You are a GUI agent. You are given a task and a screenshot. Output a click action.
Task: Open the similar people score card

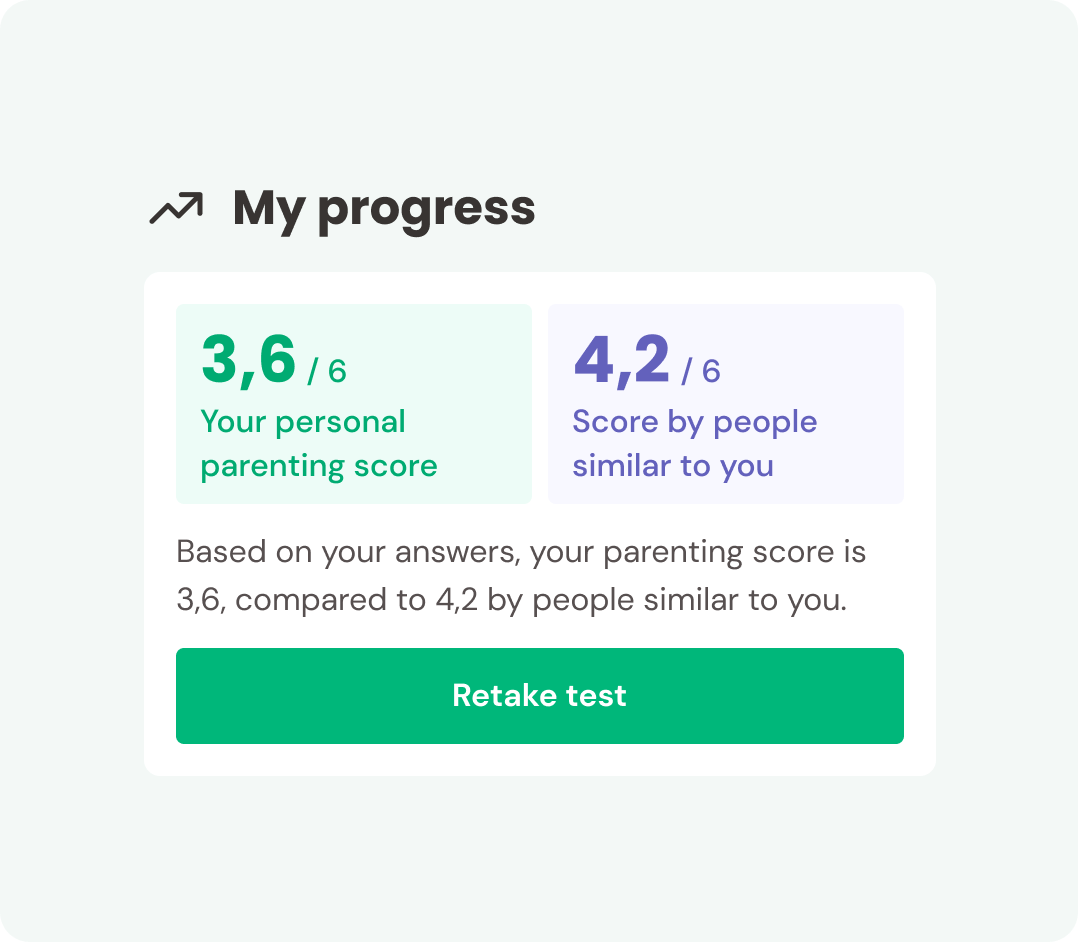726,404
